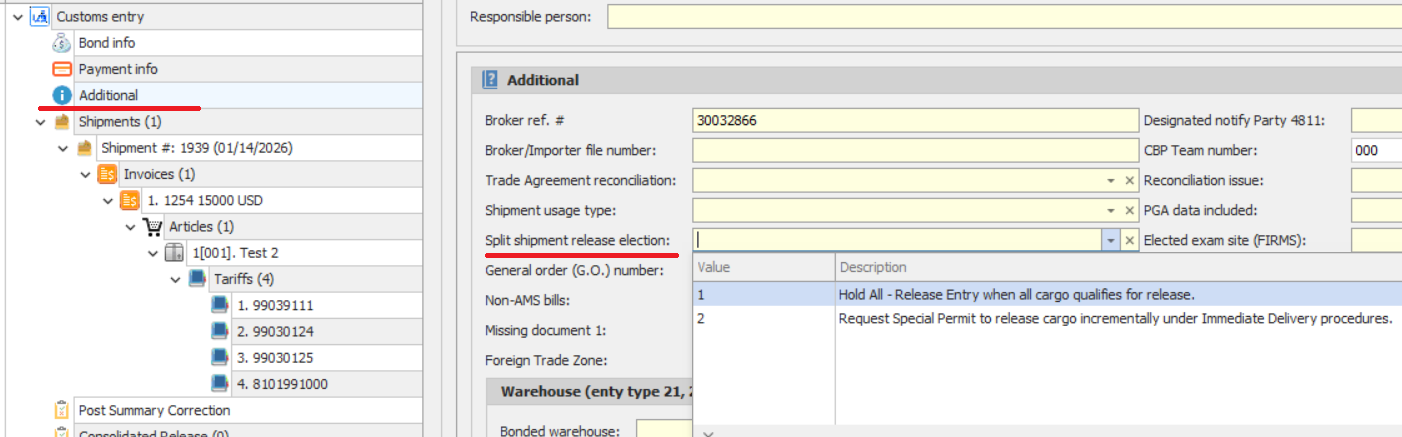This screenshot has width=1402, height=437.
Task: Click the Payment info card icon
Action: coord(62,69)
